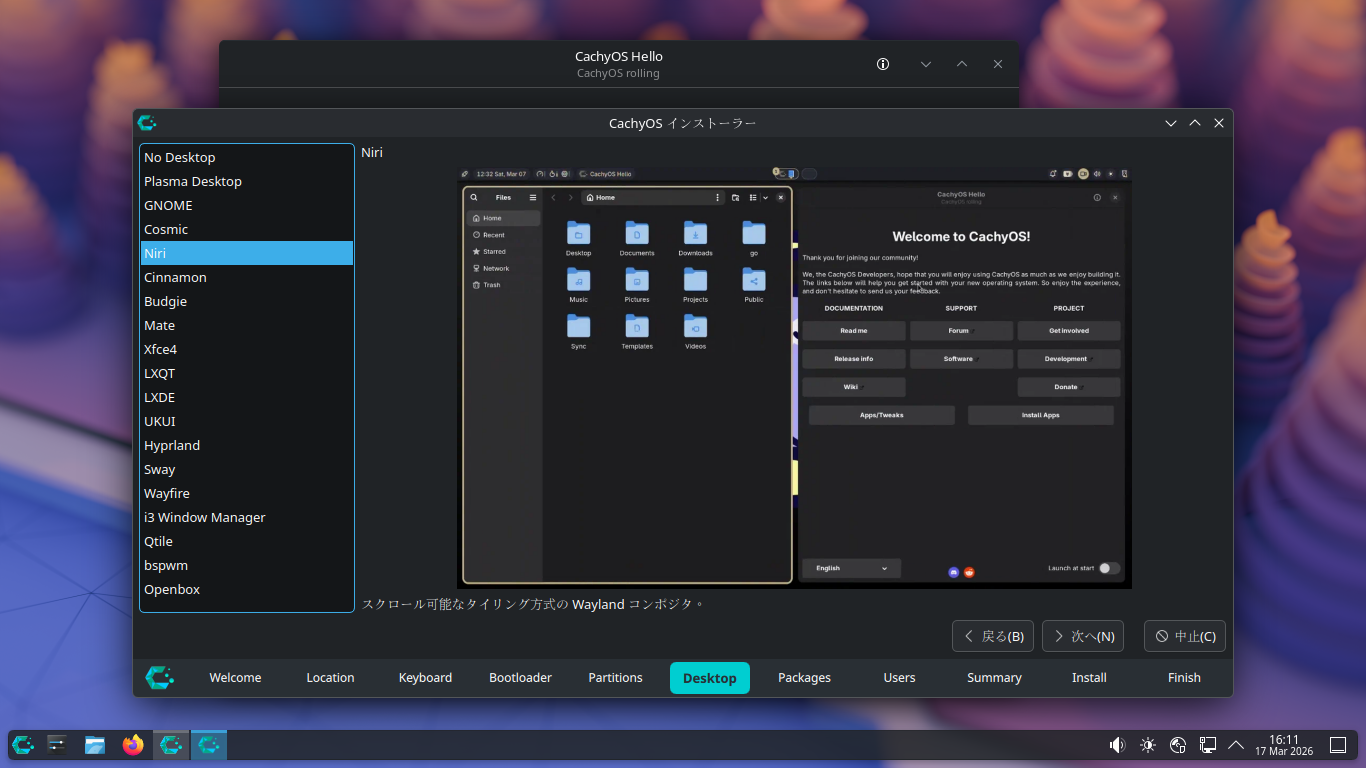
Task: Click the 戻る(B) back button
Action: click(x=993, y=636)
